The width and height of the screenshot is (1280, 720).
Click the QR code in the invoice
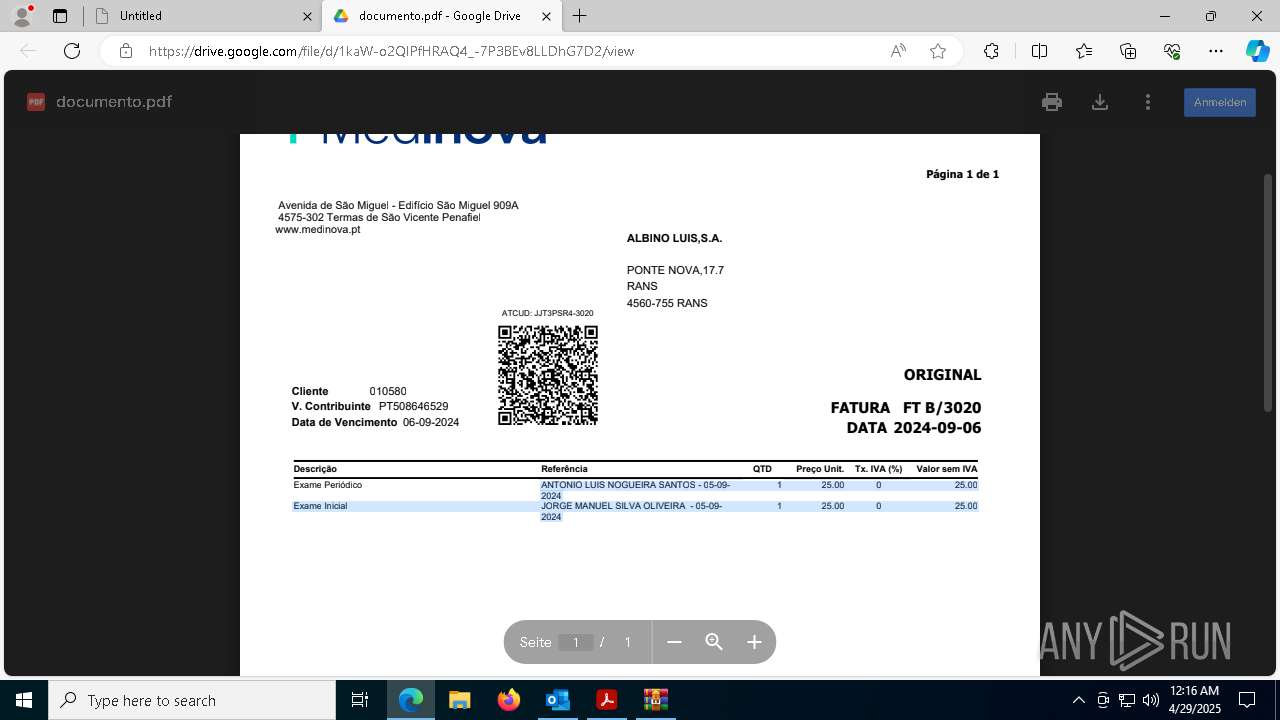[x=548, y=375]
